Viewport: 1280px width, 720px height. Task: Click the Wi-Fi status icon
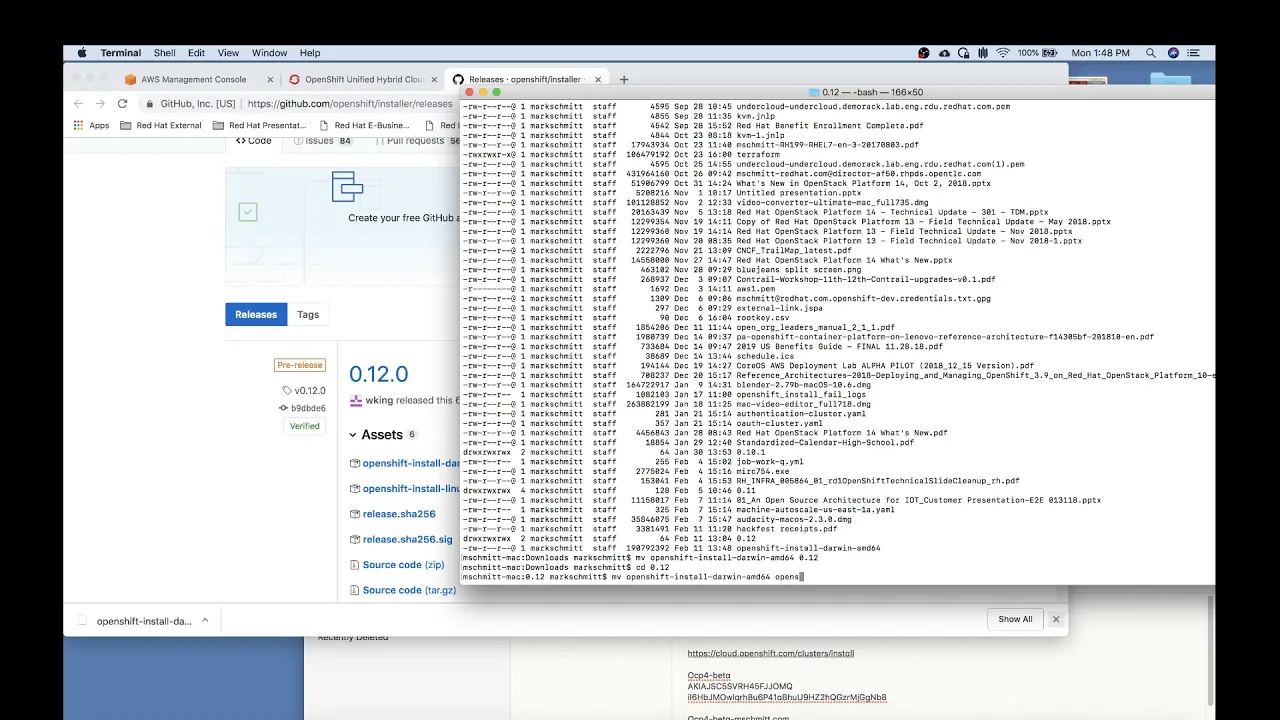pos(1003,53)
